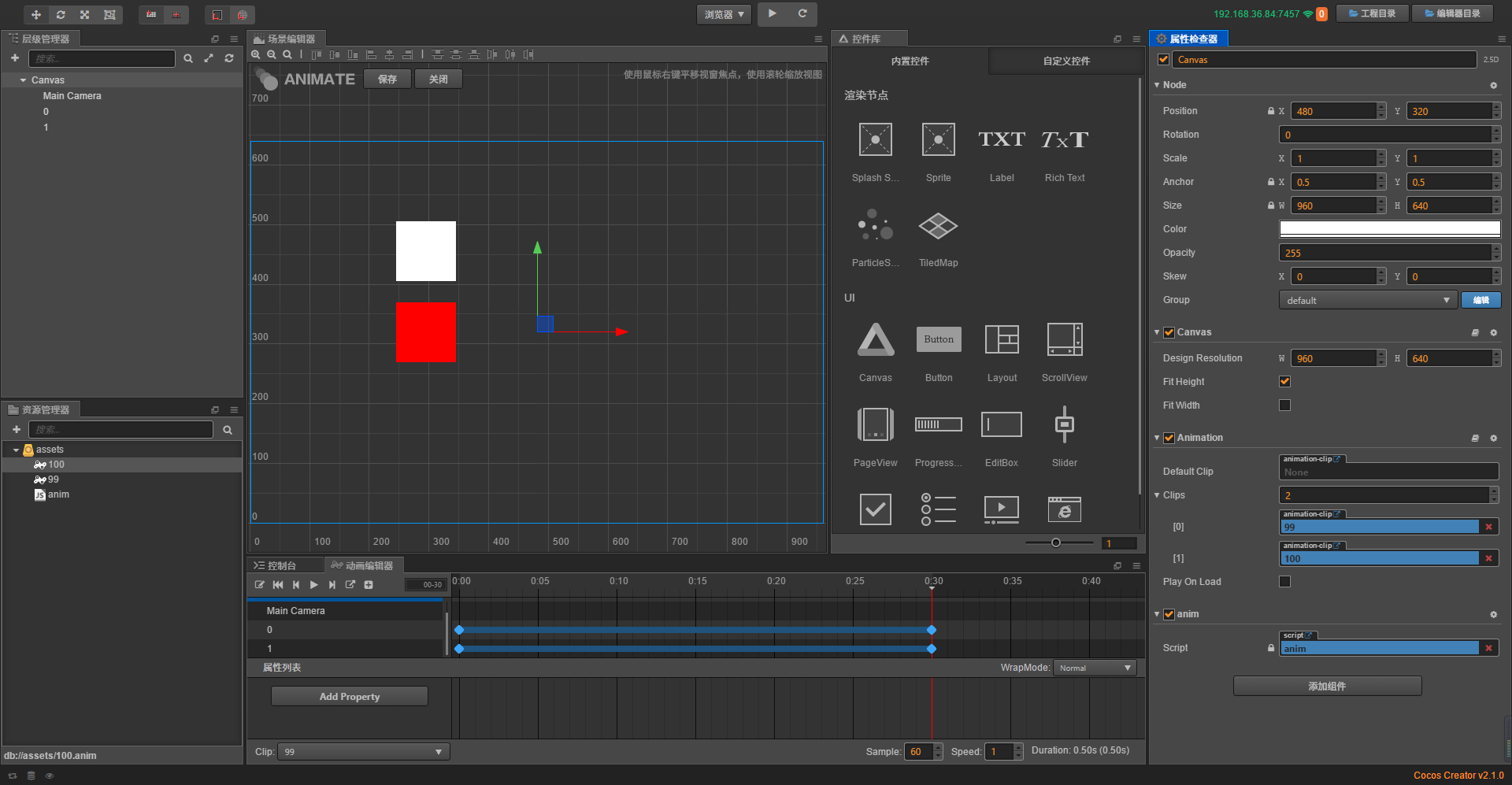The height and width of the screenshot is (785, 1512).
Task: Select the 动画编辑器 tab
Action: coord(363,565)
